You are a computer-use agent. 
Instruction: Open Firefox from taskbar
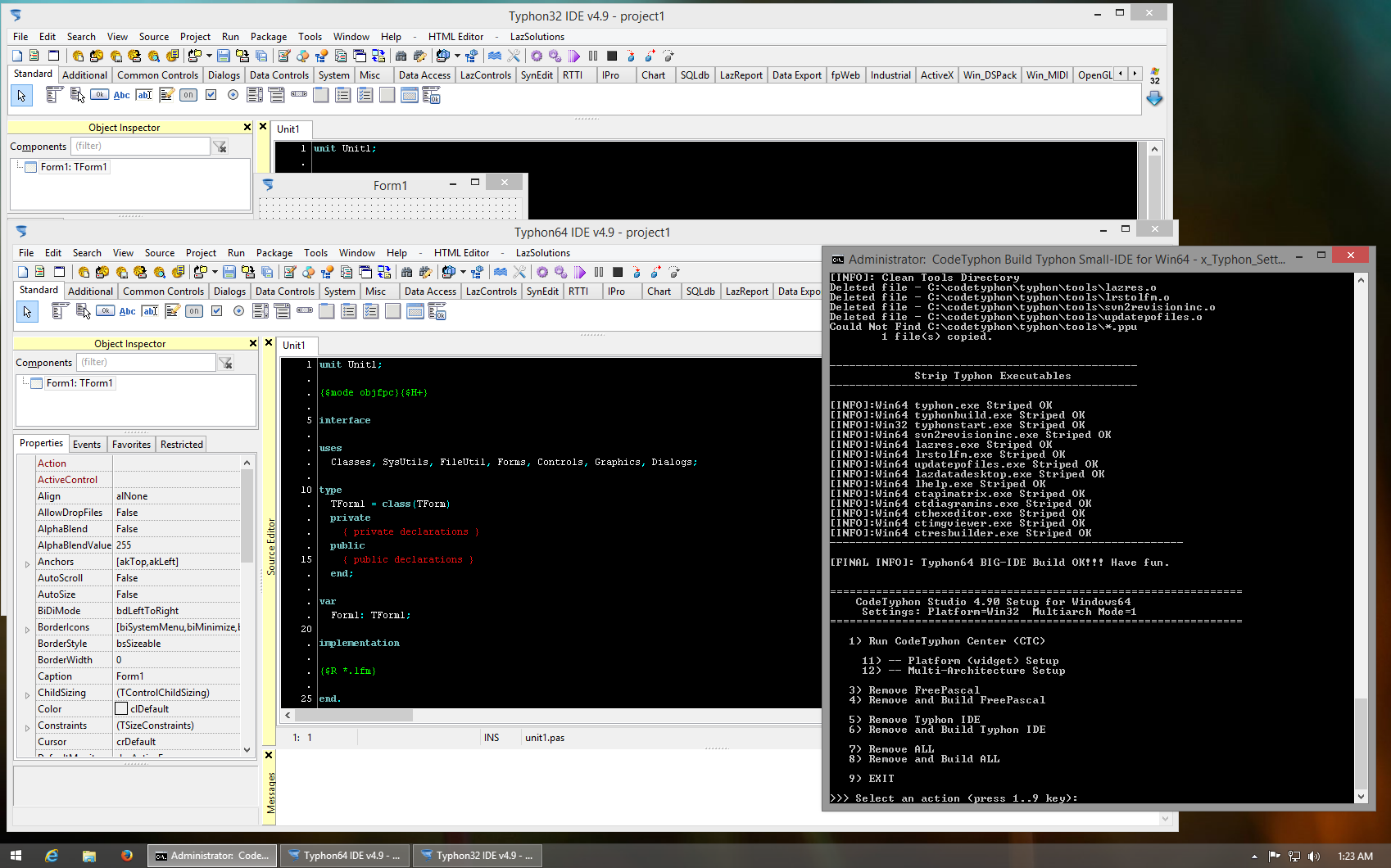click(x=126, y=856)
